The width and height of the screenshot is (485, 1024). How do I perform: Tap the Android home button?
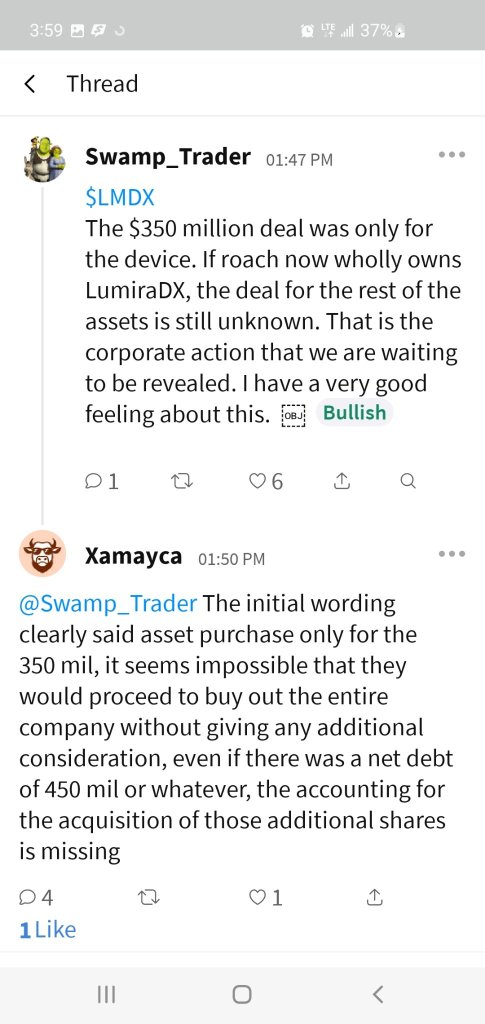tap(242, 994)
